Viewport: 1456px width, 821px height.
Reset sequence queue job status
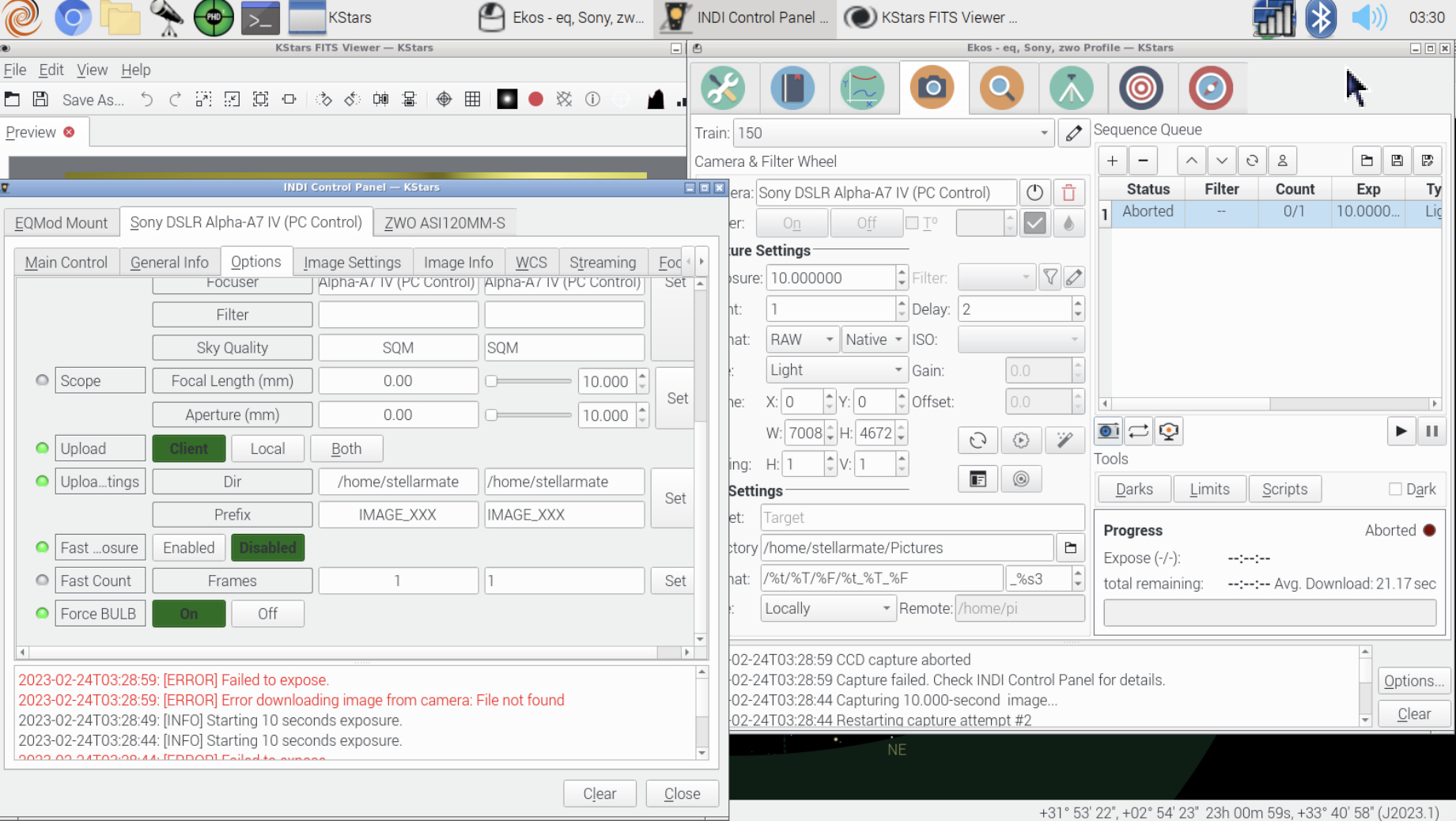coord(1252,161)
